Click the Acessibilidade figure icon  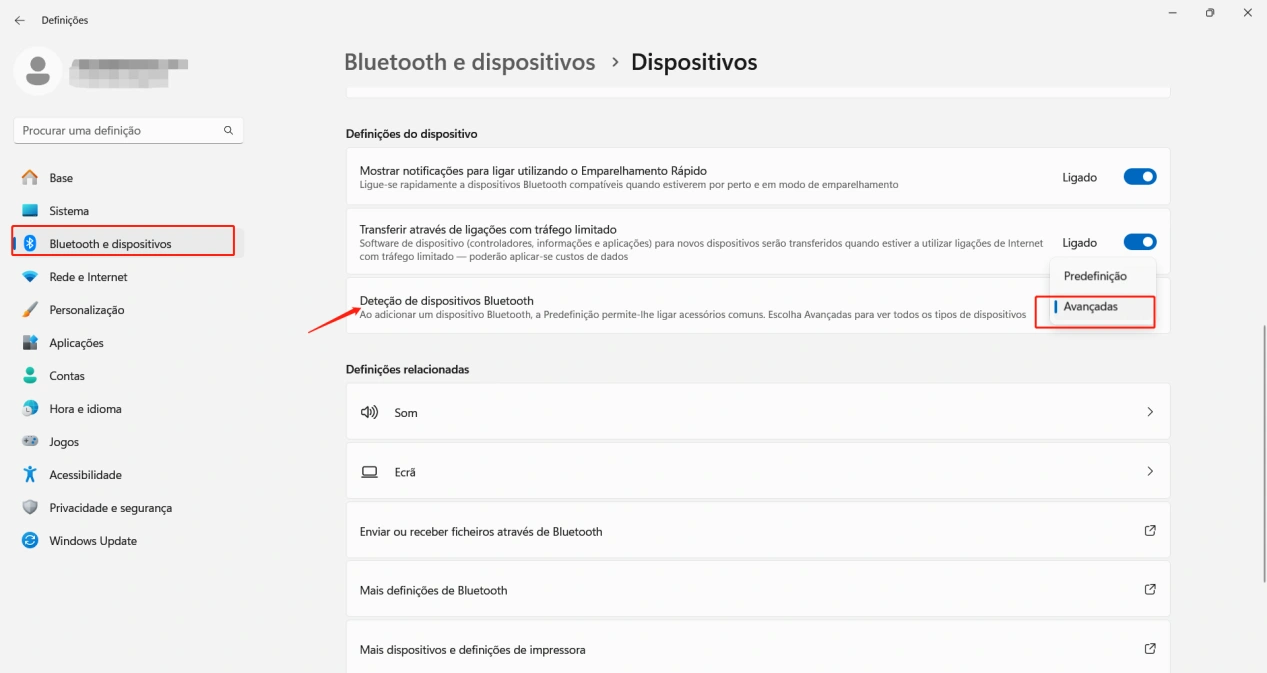pos(30,475)
